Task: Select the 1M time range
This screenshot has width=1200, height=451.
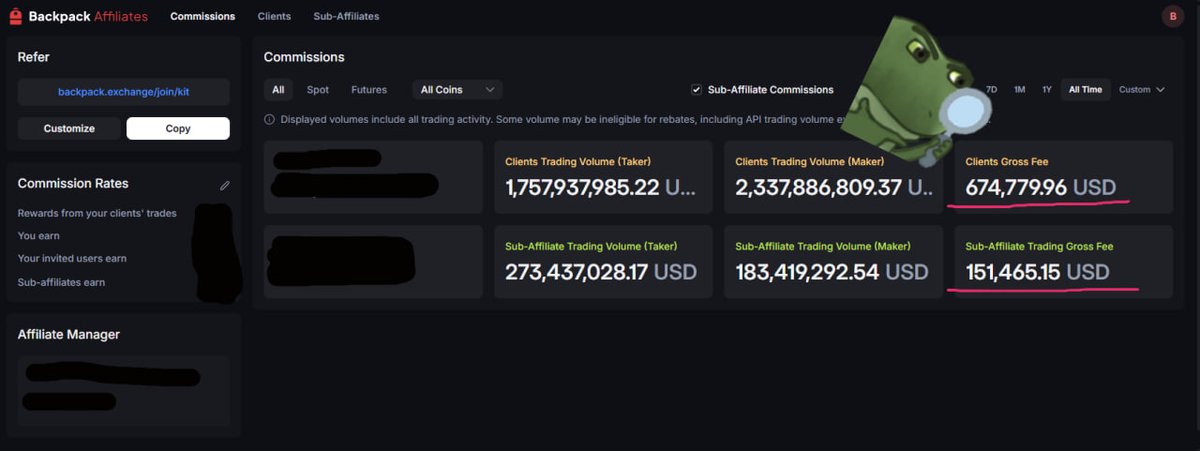Action: pos(1019,90)
